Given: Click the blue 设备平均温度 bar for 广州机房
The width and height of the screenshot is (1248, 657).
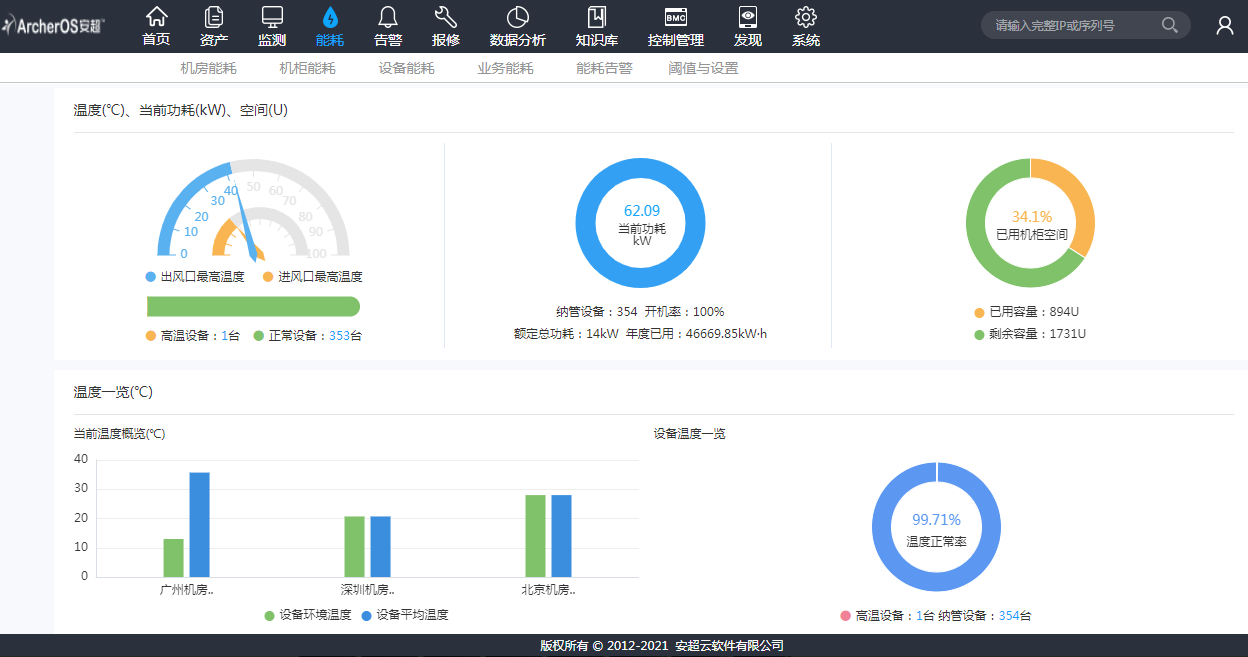Looking at the screenshot, I should point(200,524).
